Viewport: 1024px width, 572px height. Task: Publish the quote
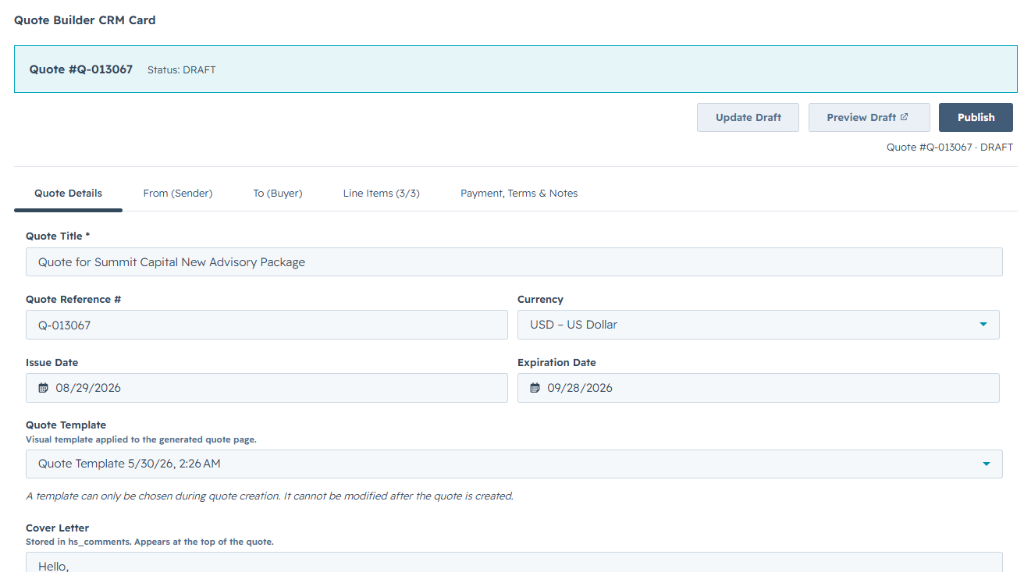tap(976, 118)
